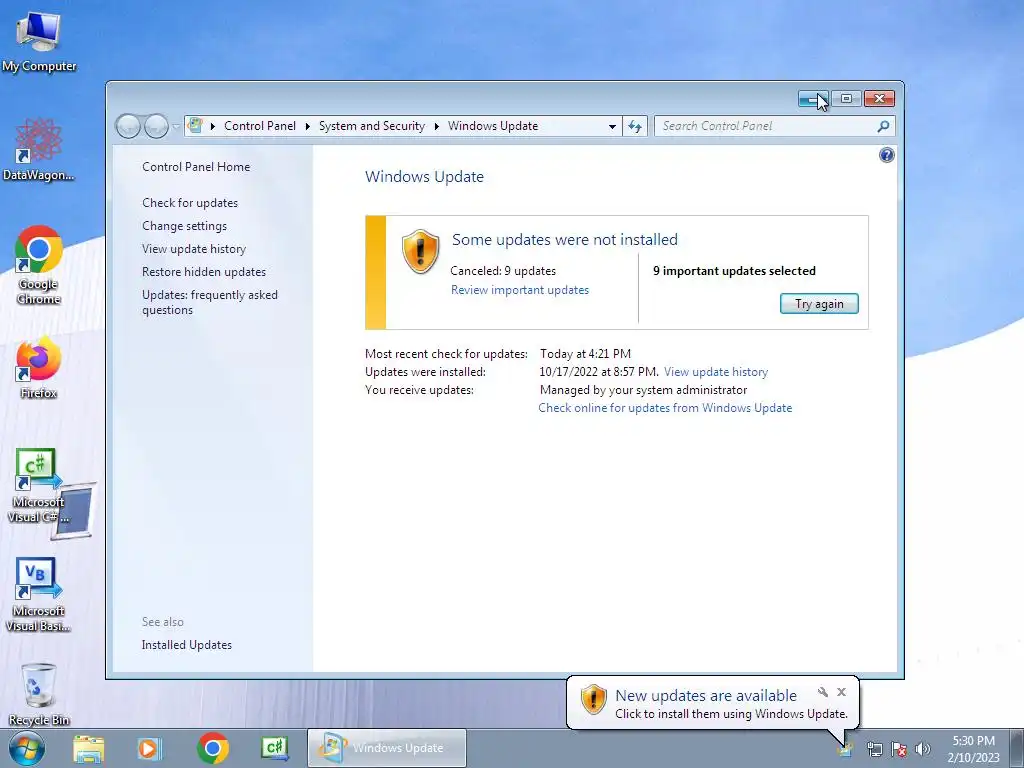Expand arrow after System and Security breadcrumb

[437, 126]
